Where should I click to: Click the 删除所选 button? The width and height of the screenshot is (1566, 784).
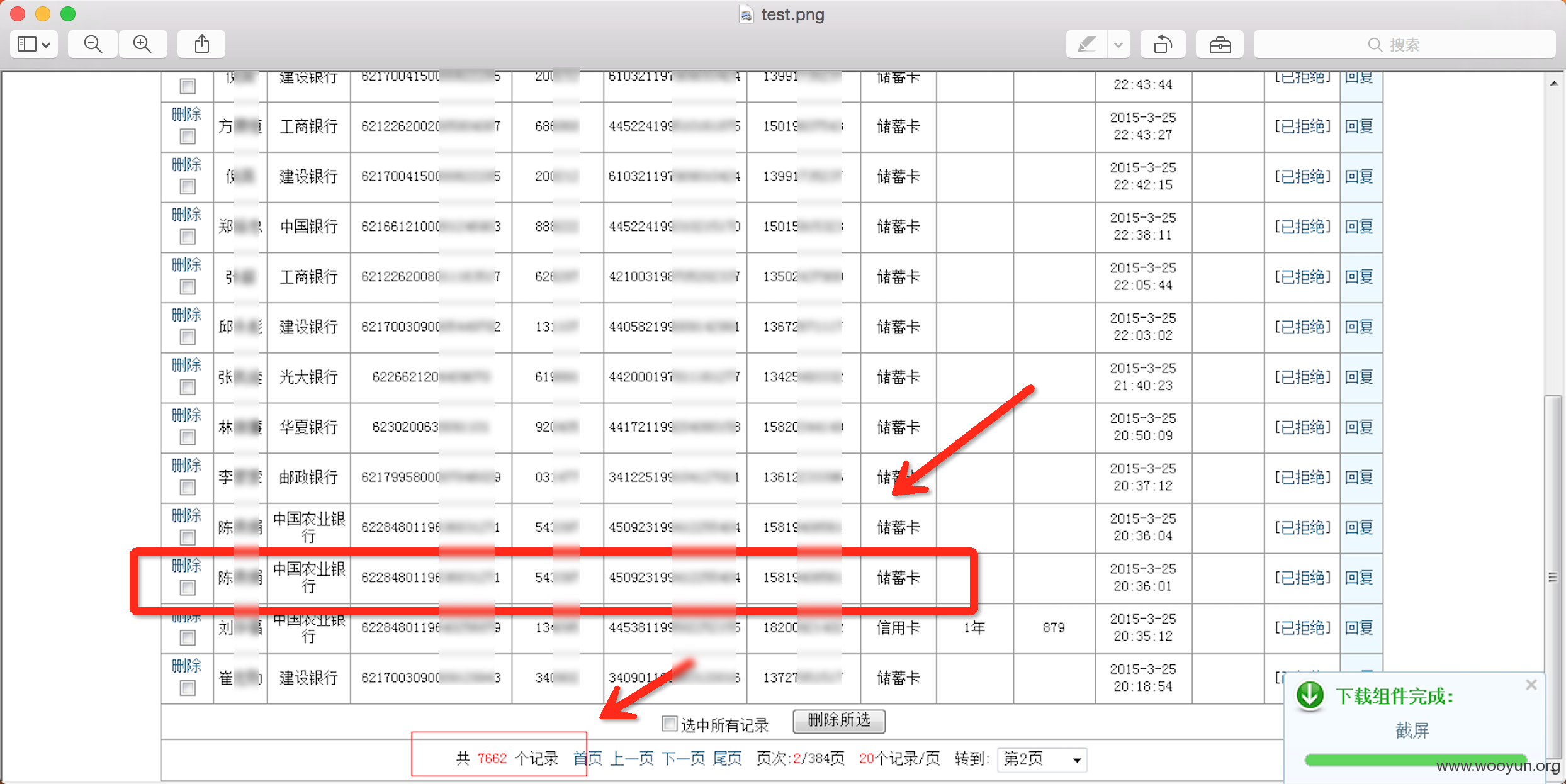(839, 721)
